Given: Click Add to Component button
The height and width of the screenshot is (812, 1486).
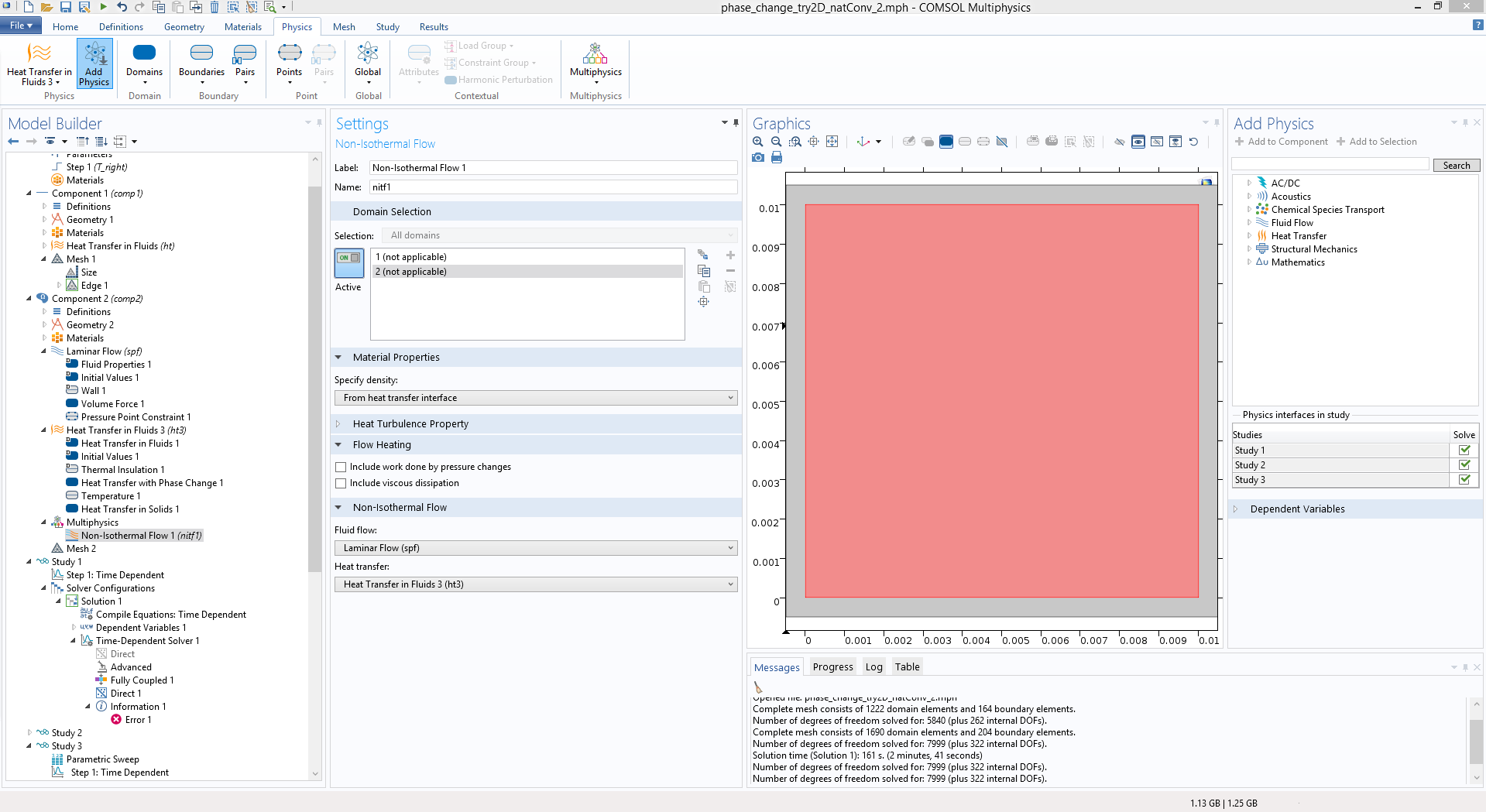Looking at the screenshot, I should pyautogui.click(x=1282, y=142).
